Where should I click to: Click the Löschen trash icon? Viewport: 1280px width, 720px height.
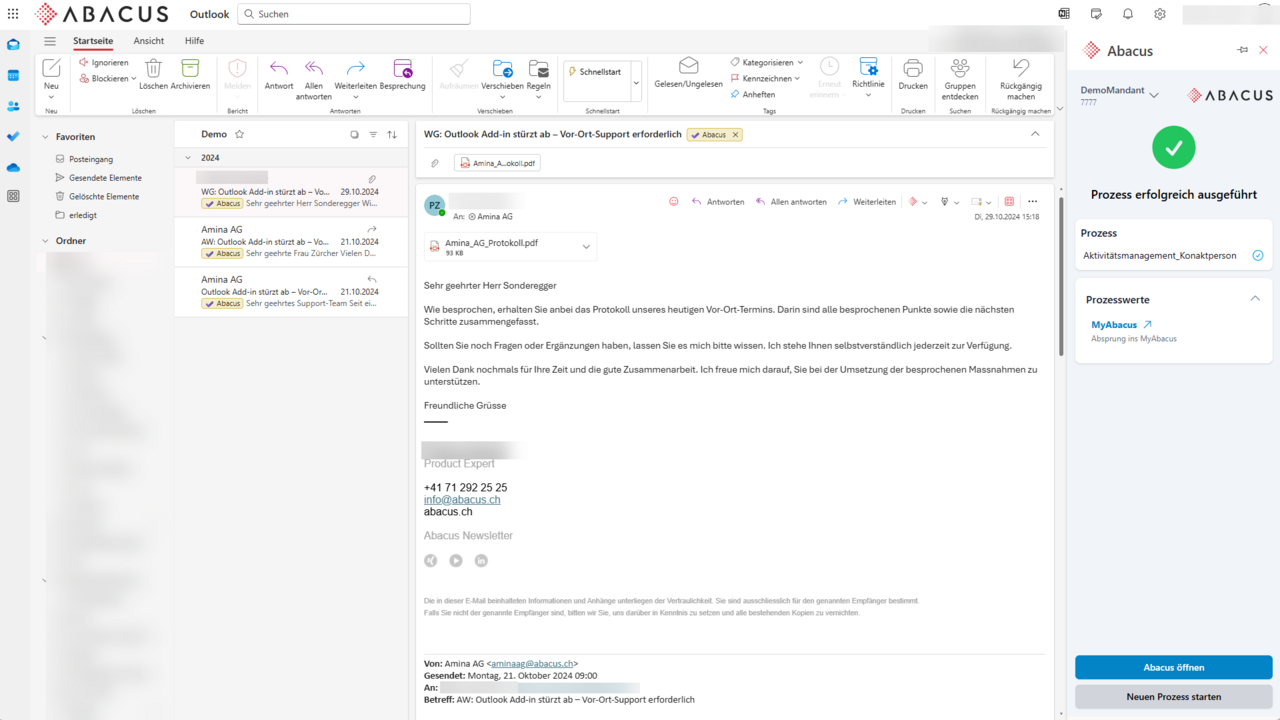(x=153, y=69)
